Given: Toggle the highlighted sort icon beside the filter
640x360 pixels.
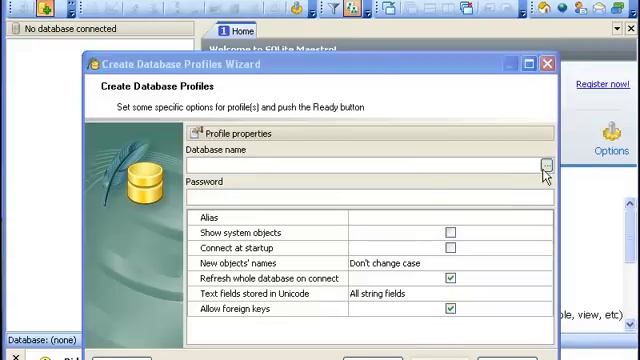Looking at the screenshot, I should pos(352,8).
